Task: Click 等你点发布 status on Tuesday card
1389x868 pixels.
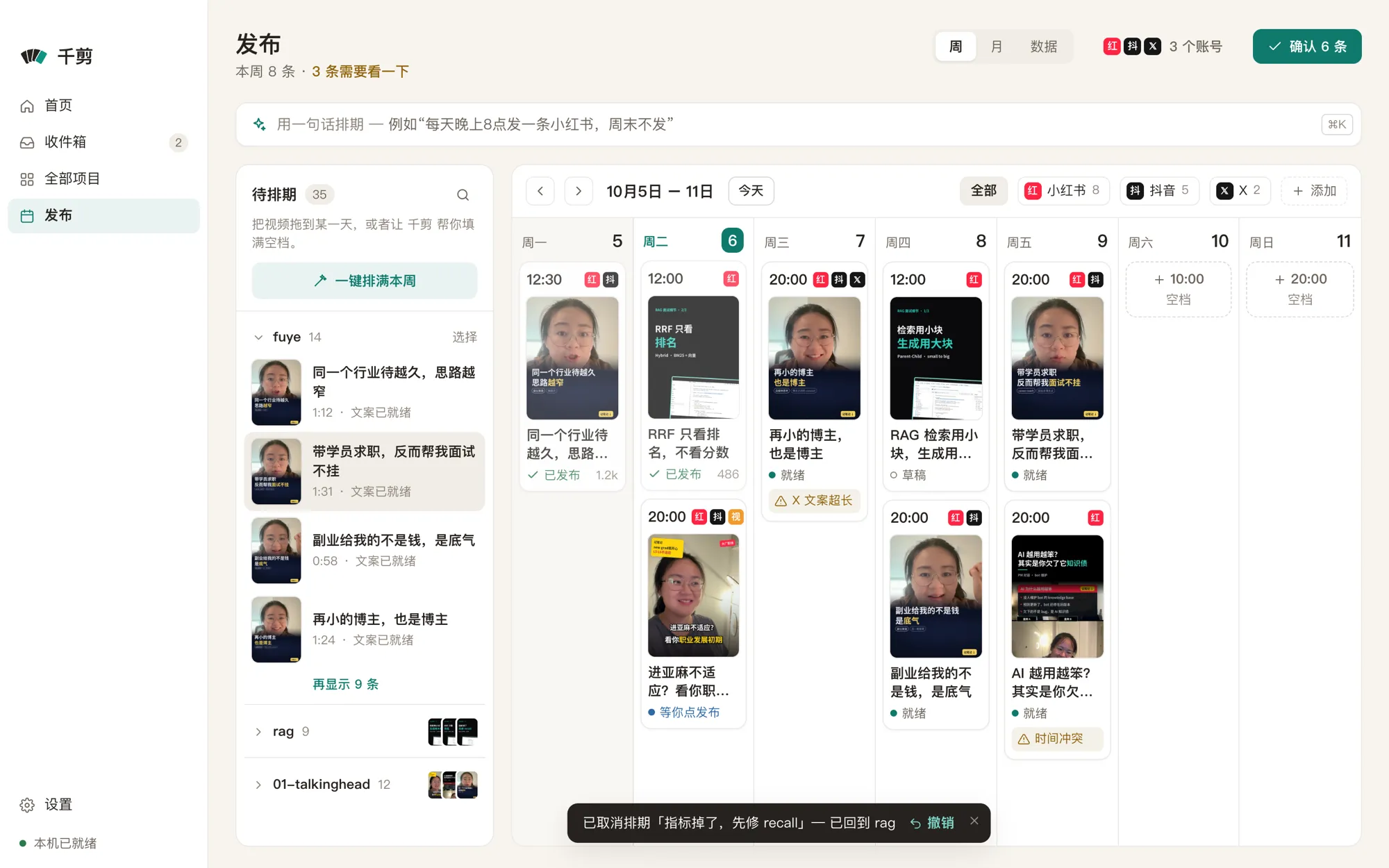Action: 683,712
